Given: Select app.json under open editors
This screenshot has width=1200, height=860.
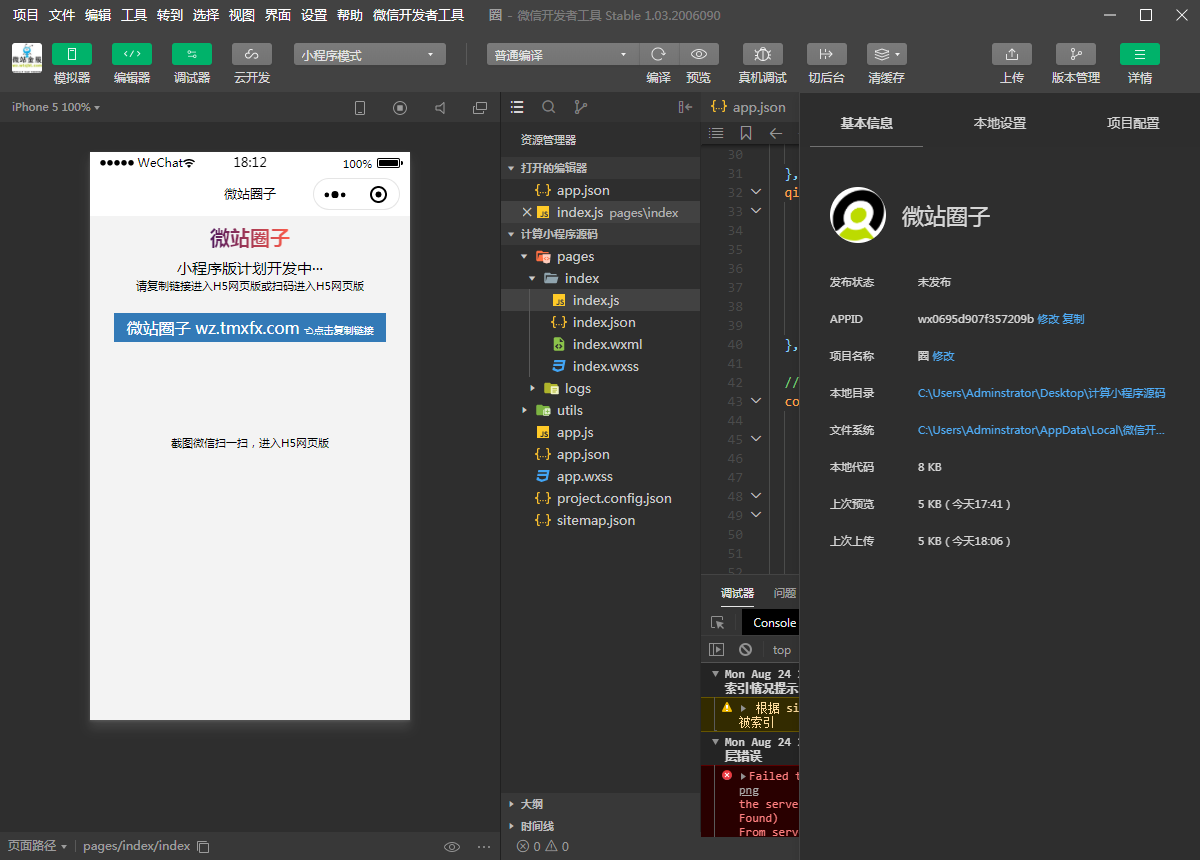Looking at the screenshot, I should (600, 190).
